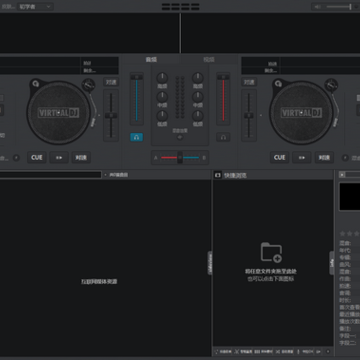Image resolution: width=360 pixels, height=360 pixels.
Task: Click the info panel prelisten play button
Action: pyautogui.click(x=342, y=175)
